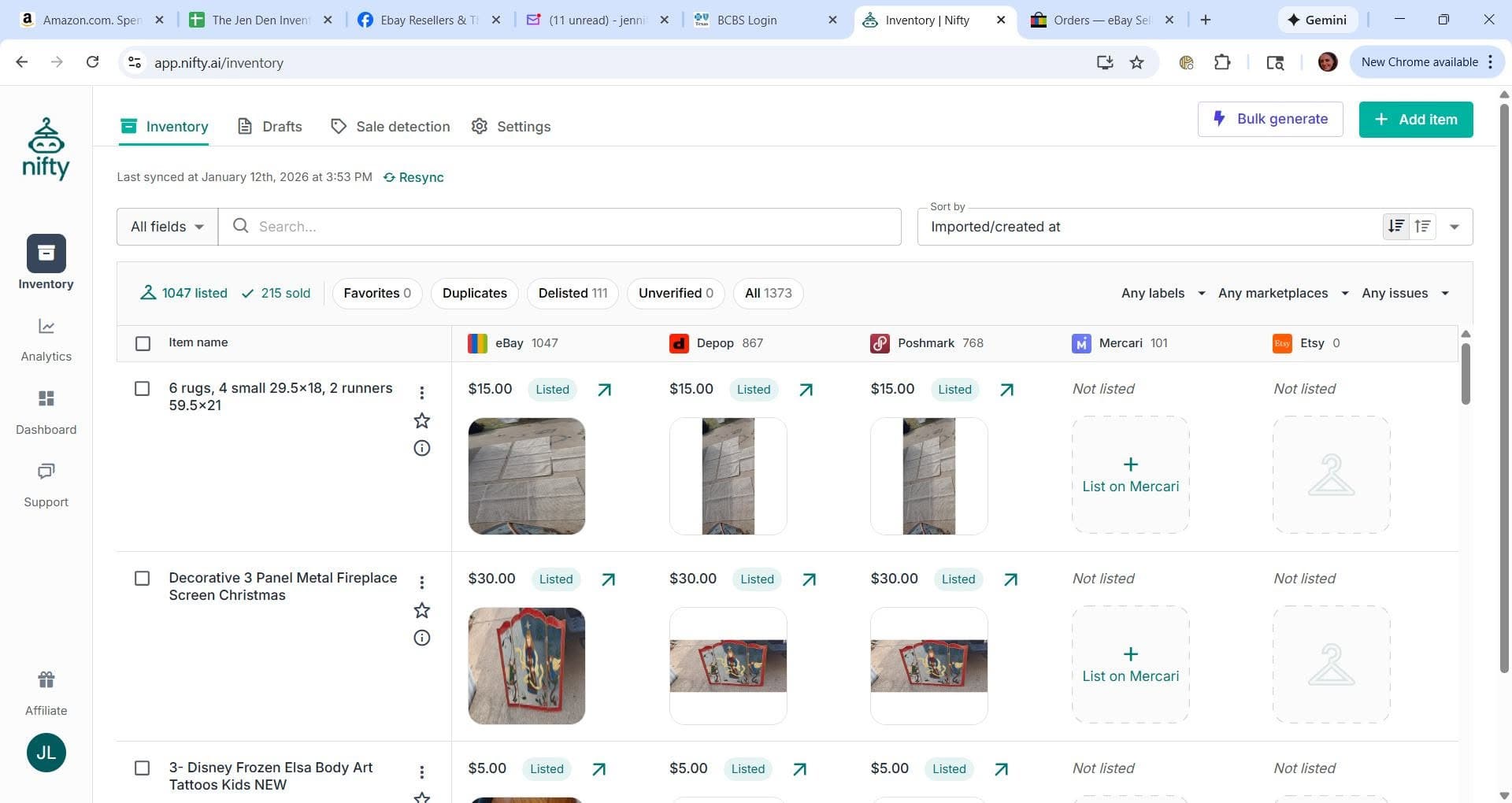
Task: Switch to the Drafts tab
Action: click(x=269, y=127)
